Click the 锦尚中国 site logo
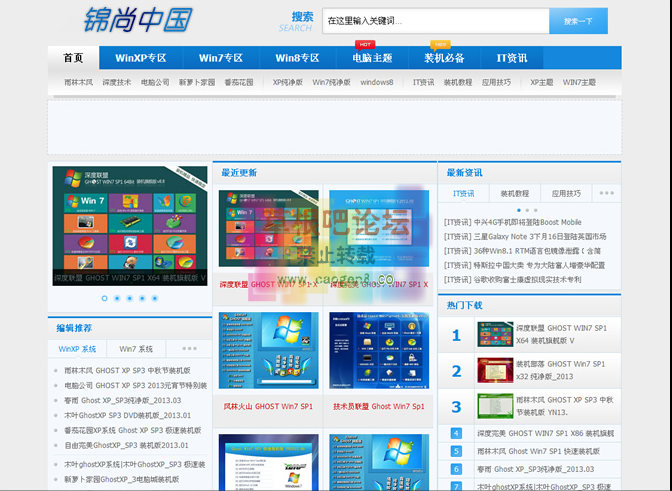The height and width of the screenshot is (491, 672). point(138,20)
